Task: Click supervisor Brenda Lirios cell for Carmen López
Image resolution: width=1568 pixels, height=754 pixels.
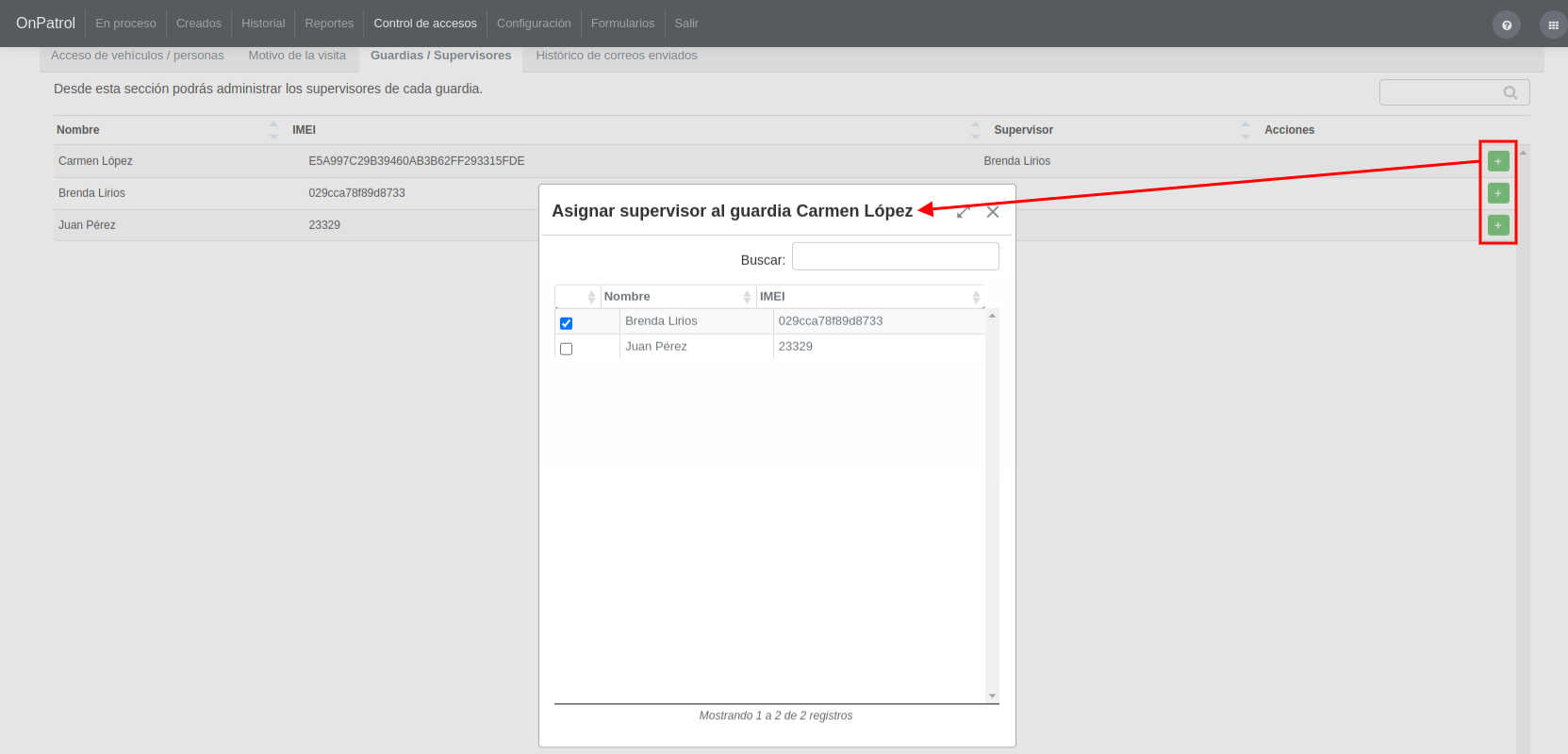Action: tap(1016, 161)
